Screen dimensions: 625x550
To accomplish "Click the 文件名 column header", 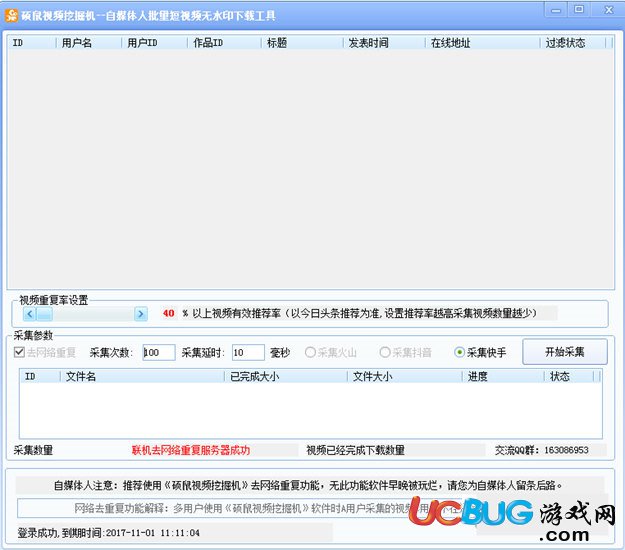I will click(142, 376).
